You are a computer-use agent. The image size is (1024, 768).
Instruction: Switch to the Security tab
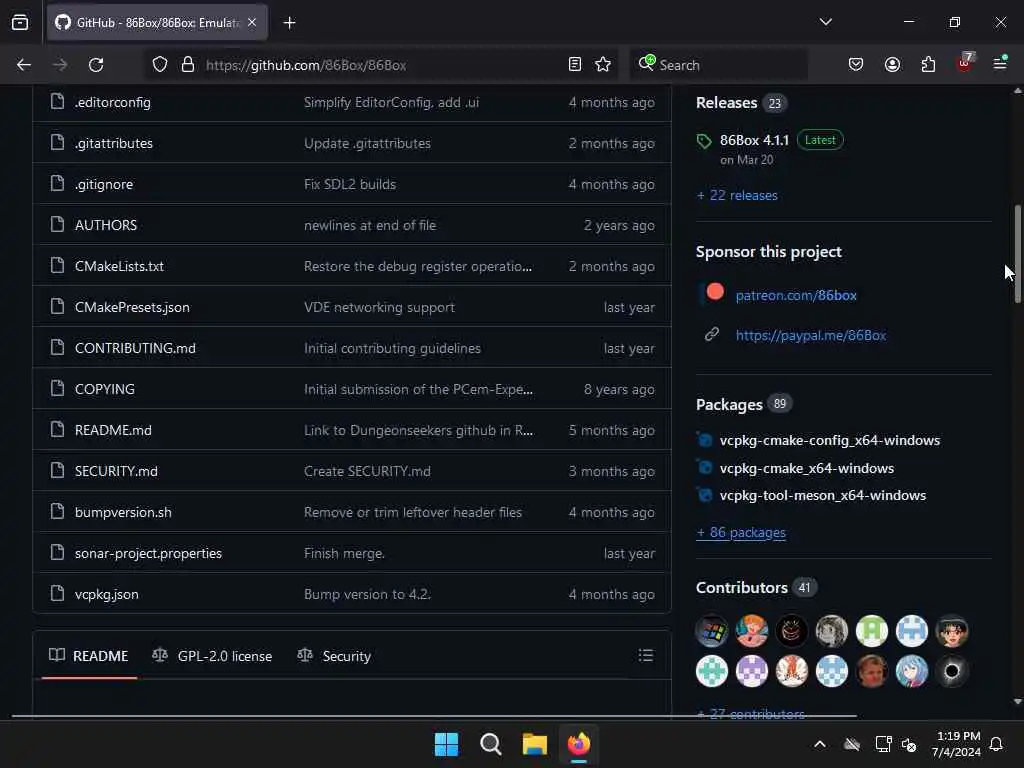click(x=334, y=656)
